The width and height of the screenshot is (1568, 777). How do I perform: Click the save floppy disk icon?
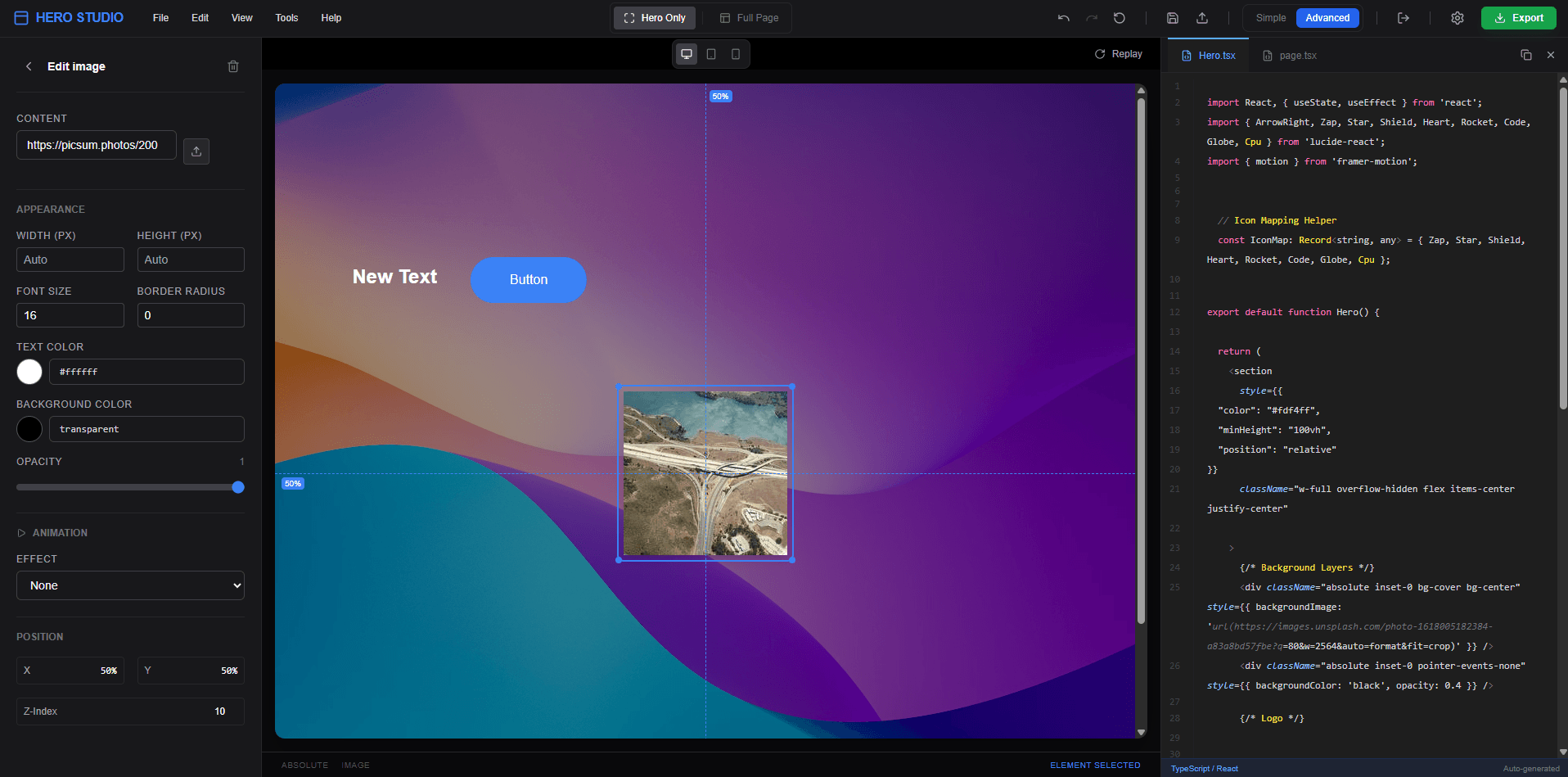(1172, 18)
